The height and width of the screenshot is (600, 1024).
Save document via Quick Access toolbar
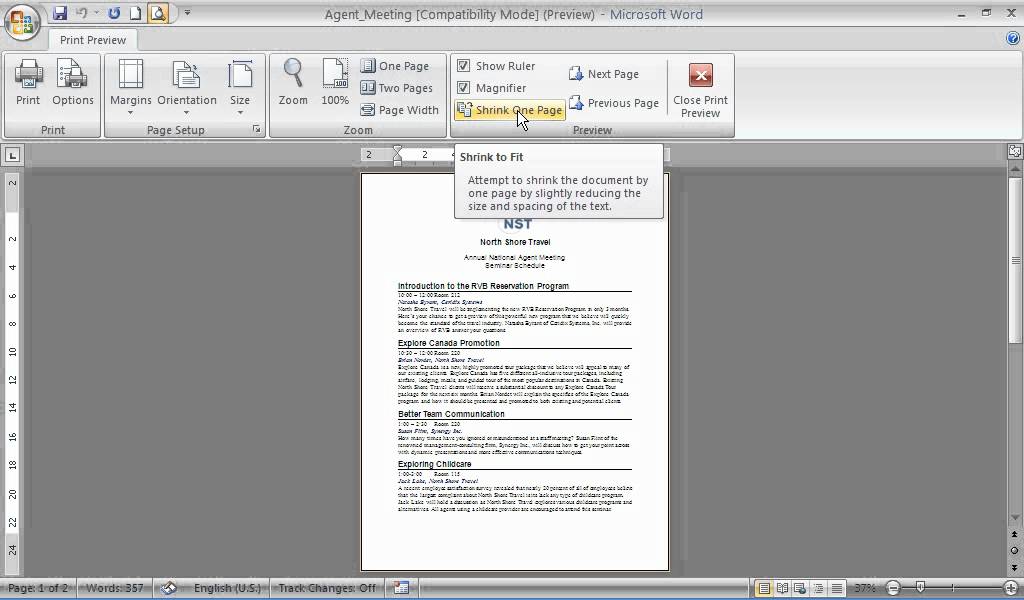click(x=60, y=12)
